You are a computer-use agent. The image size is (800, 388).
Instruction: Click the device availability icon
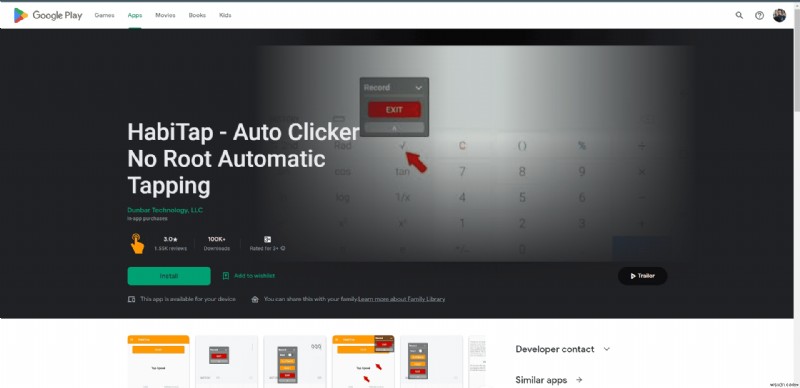click(131, 299)
